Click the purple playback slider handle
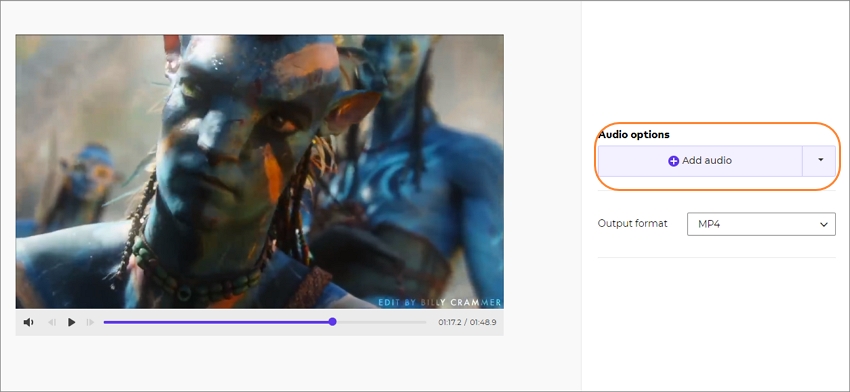The height and width of the screenshot is (392, 850). (x=332, y=322)
